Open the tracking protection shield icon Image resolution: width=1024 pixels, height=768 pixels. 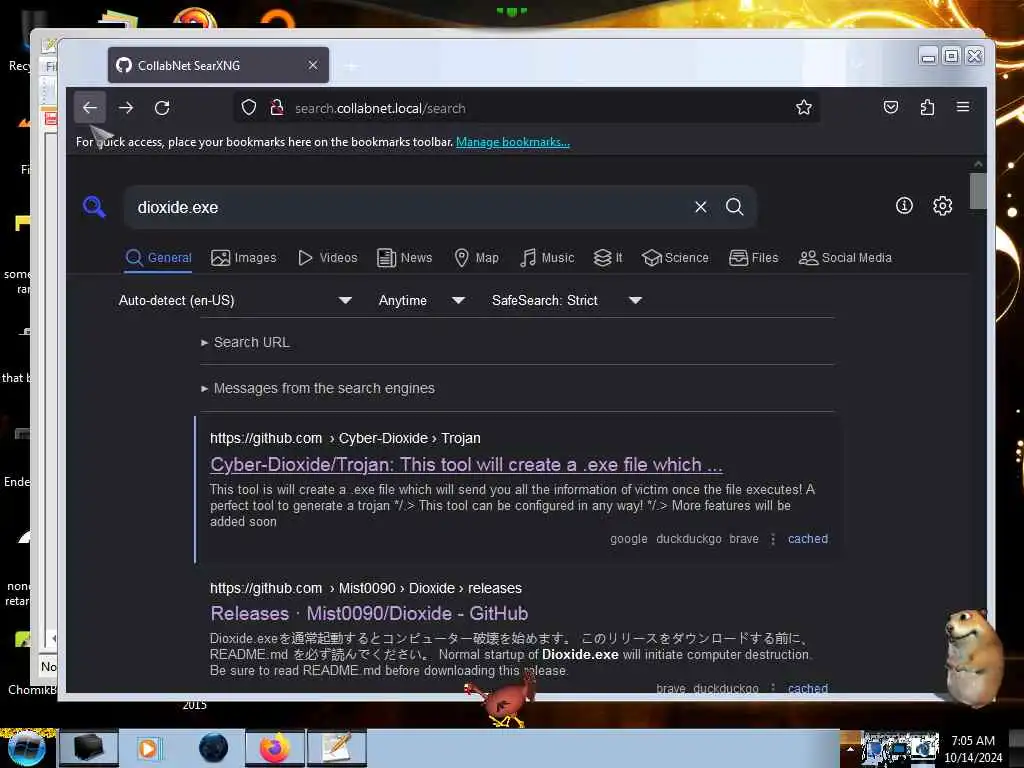point(249,108)
